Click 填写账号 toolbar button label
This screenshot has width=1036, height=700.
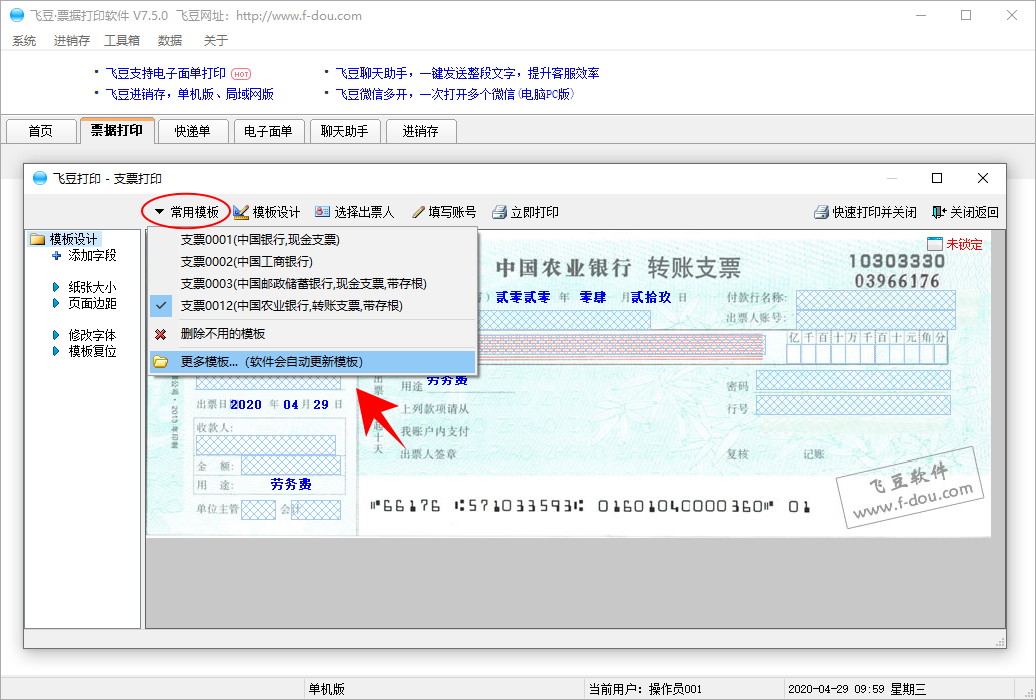[452, 212]
